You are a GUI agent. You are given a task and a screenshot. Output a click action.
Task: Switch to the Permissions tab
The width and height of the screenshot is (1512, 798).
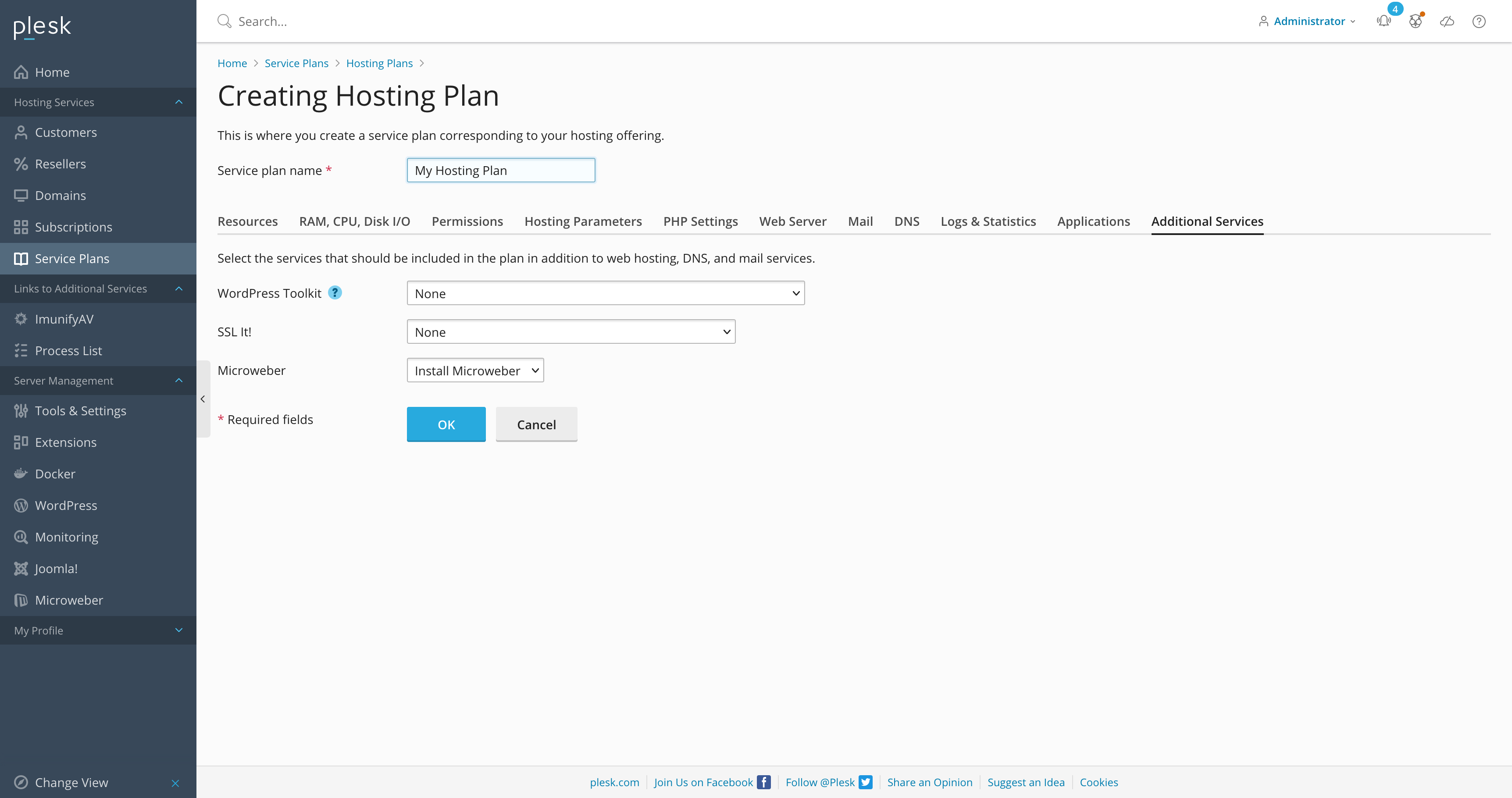467,221
